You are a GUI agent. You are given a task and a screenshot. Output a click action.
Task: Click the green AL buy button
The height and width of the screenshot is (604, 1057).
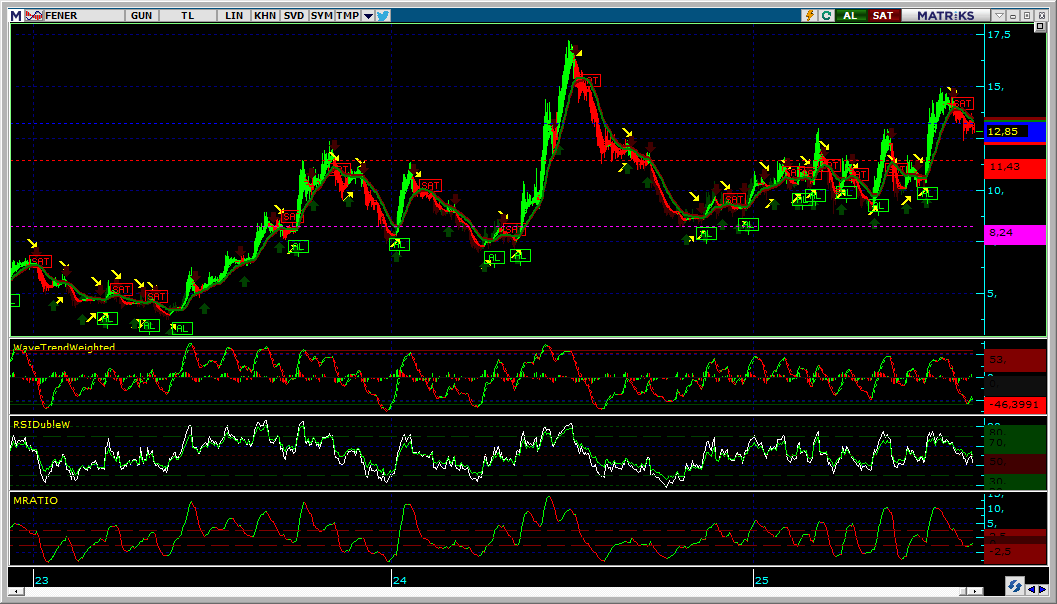click(x=851, y=15)
